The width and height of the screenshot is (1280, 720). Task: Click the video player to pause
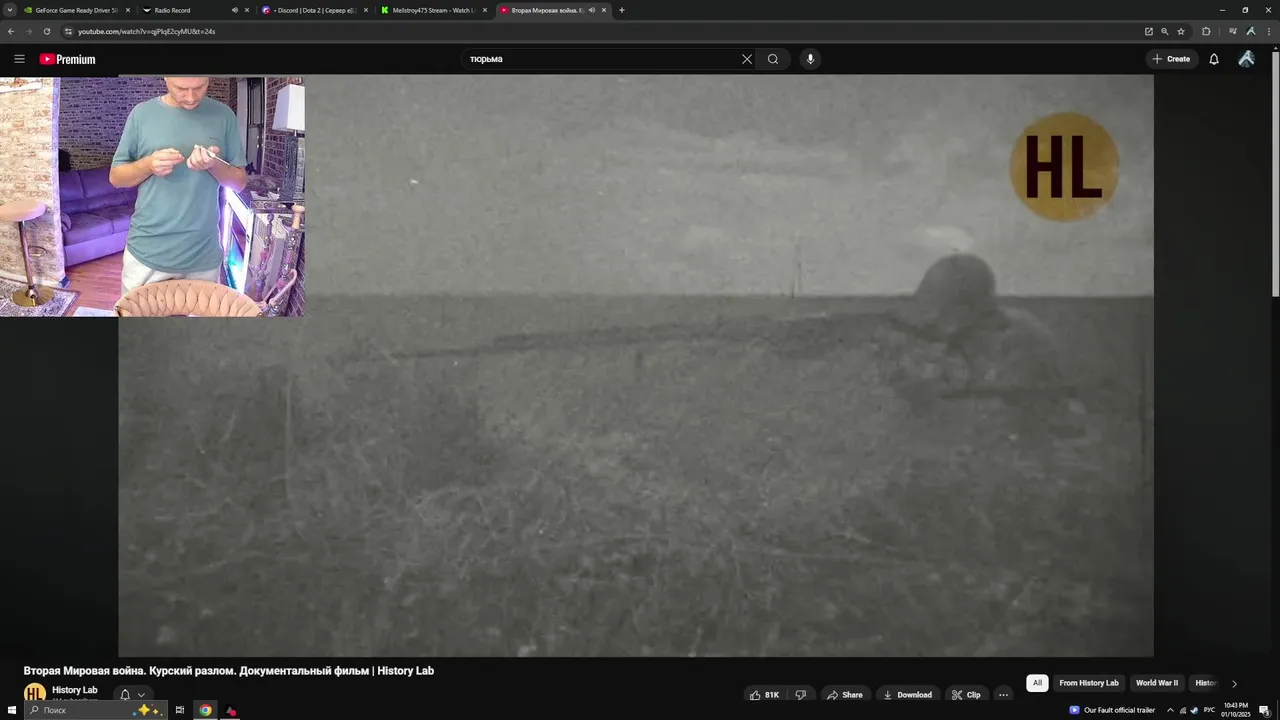[636, 366]
